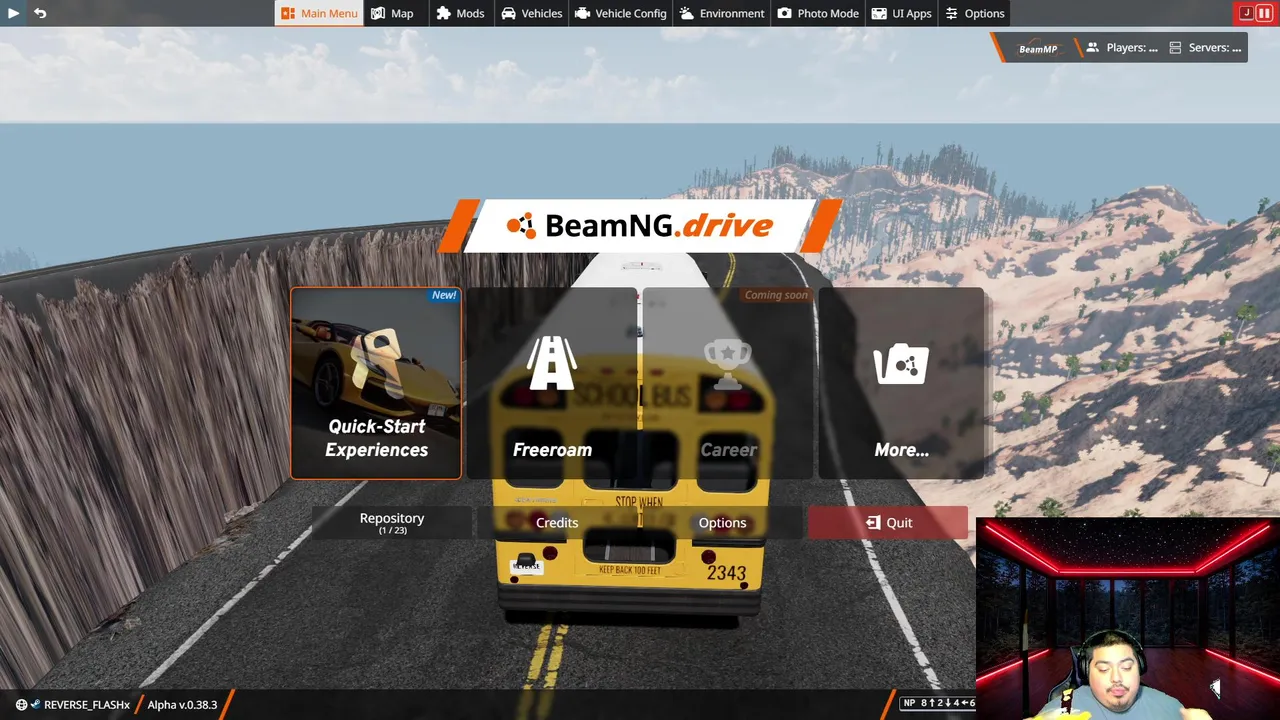Click the 'Coming soon' badge on Career
The image size is (1280, 720).
pyautogui.click(x=776, y=295)
